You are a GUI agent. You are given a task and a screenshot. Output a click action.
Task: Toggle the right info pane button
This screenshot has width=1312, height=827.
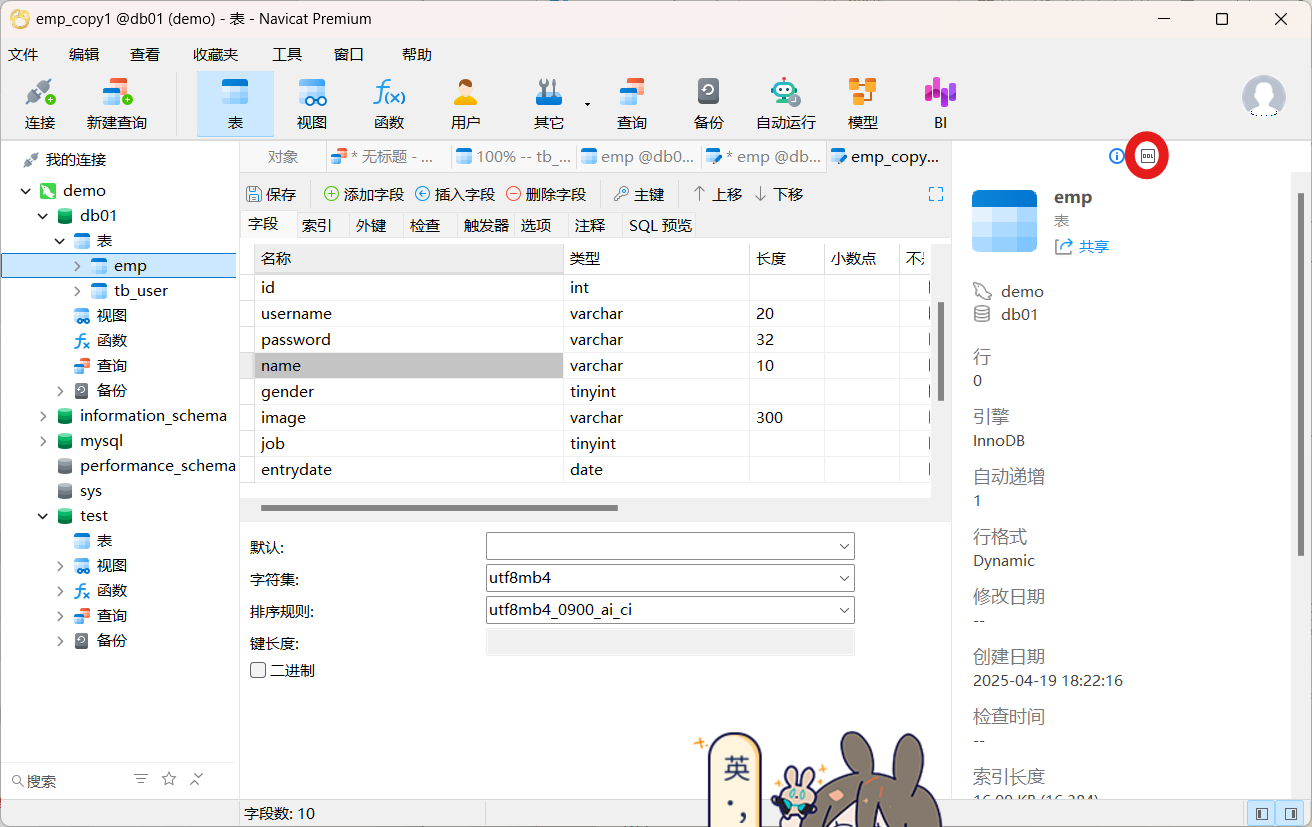click(x=1290, y=813)
